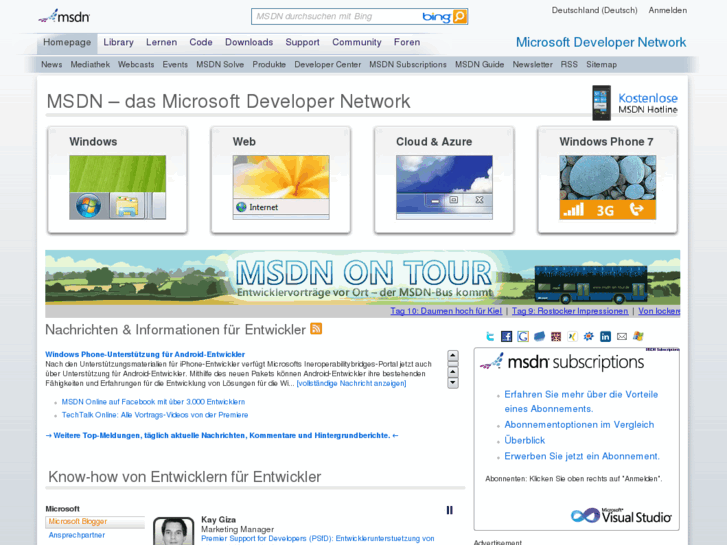Open TechTalk Online Vortrags-Videos link
Viewport: 727px width, 545px height.
point(155,415)
